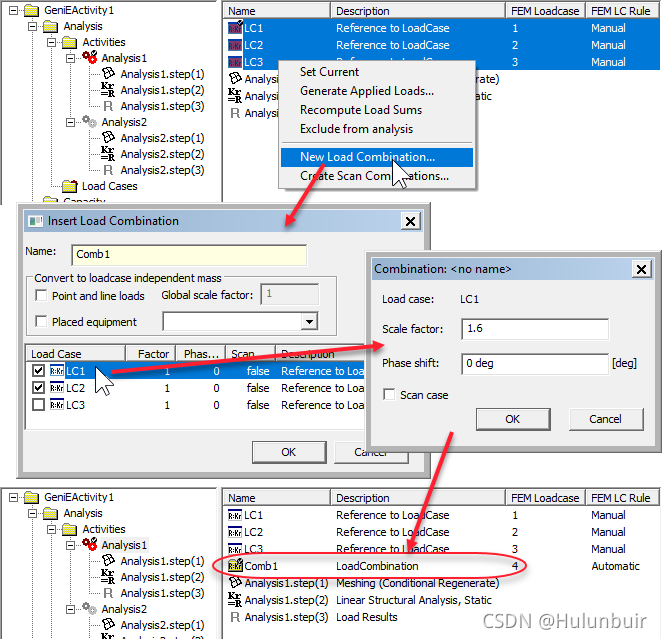
Task: Click LC3 load case icon in top list
Action: [x=235, y=62]
